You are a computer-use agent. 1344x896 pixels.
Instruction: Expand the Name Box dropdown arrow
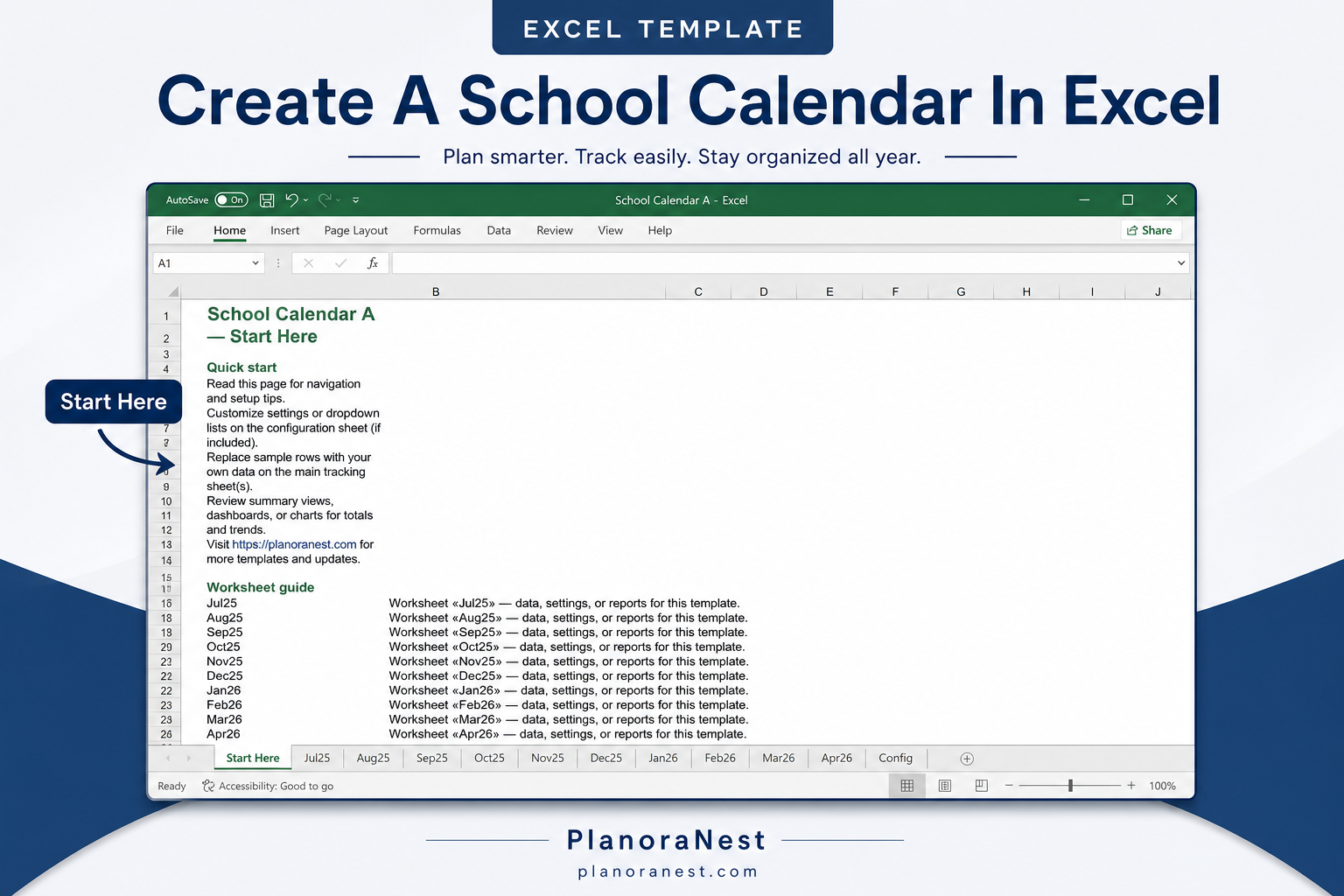[x=255, y=262]
